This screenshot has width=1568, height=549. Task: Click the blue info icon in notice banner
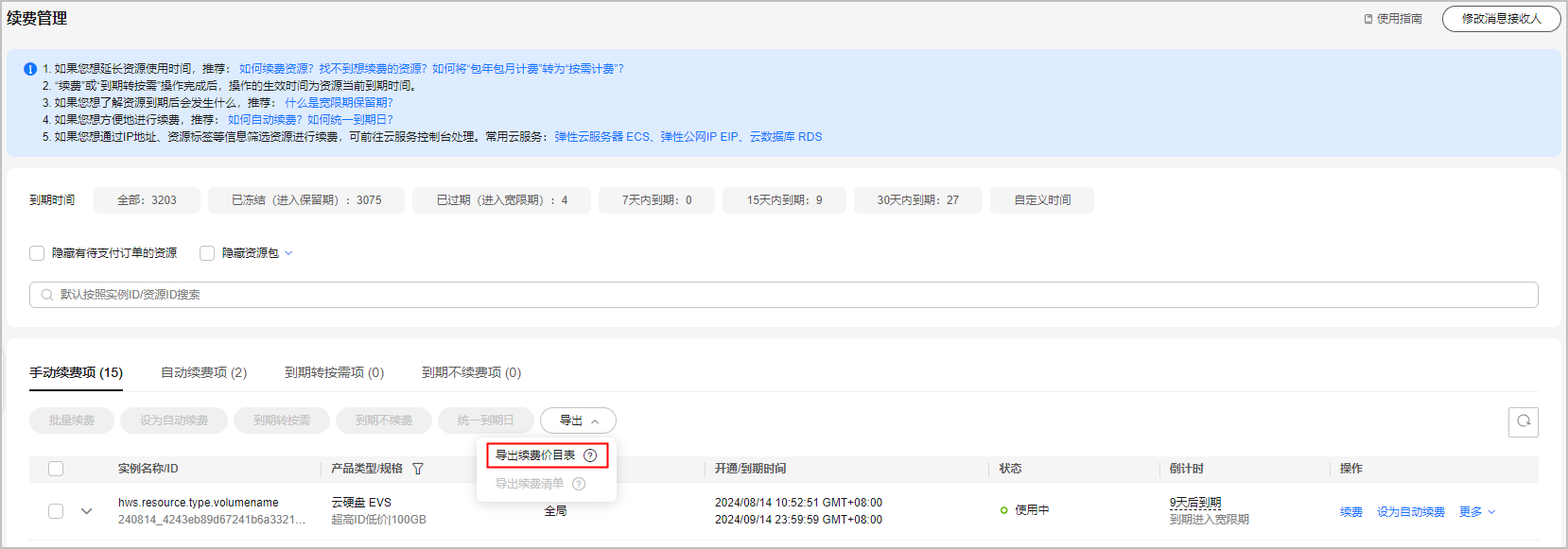click(x=30, y=69)
